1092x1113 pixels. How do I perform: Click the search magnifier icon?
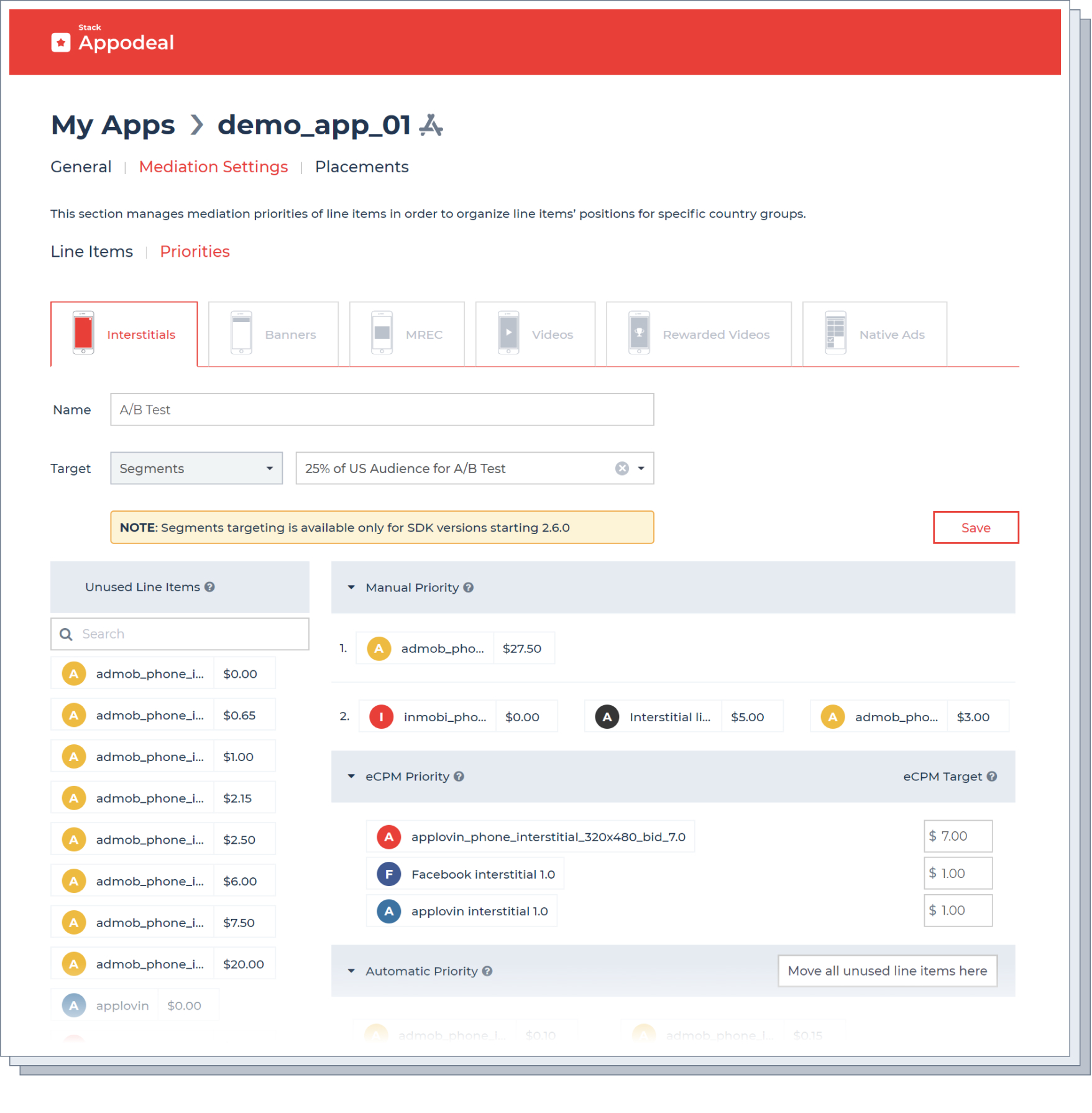[x=66, y=634]
